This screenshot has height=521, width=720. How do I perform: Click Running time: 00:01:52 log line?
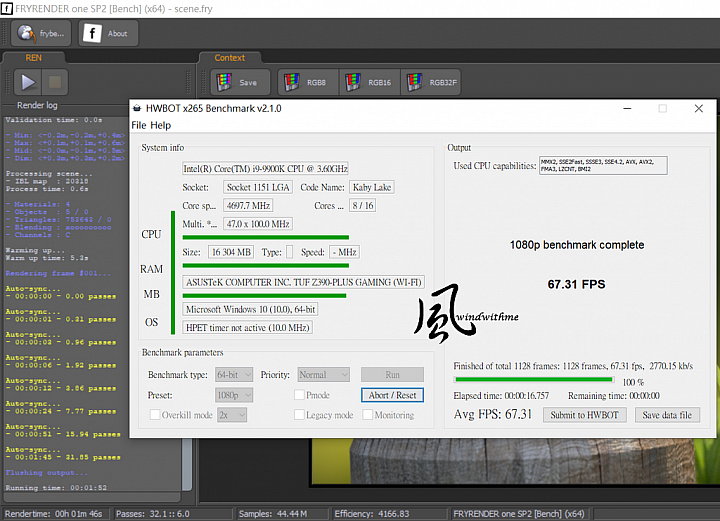point(56,487)
